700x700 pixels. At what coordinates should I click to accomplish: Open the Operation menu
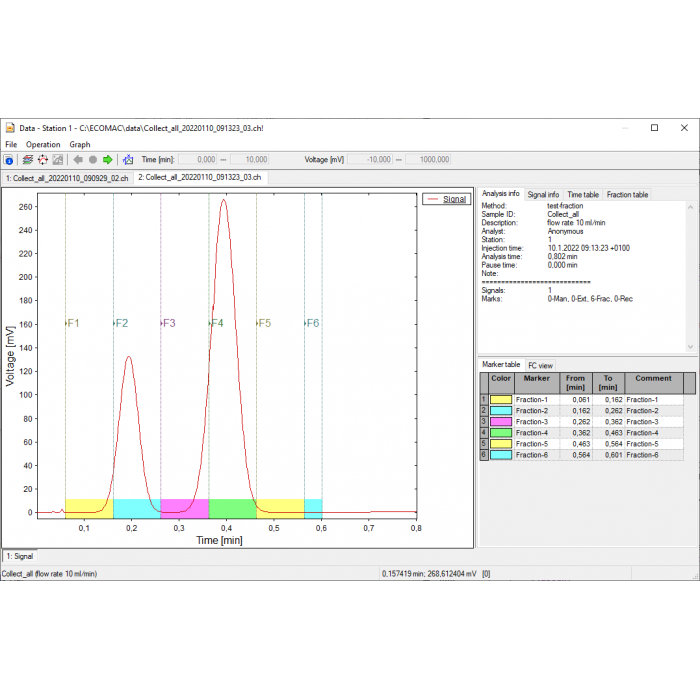[x=43, y=144]
